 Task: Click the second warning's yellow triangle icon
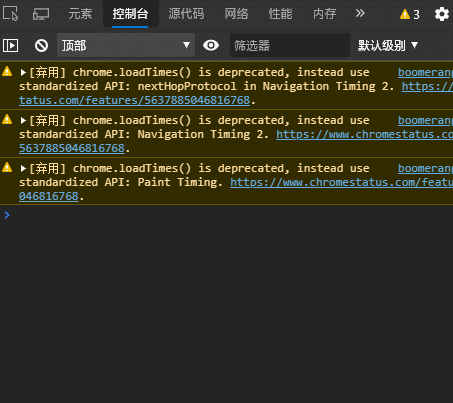click(7, 119)
